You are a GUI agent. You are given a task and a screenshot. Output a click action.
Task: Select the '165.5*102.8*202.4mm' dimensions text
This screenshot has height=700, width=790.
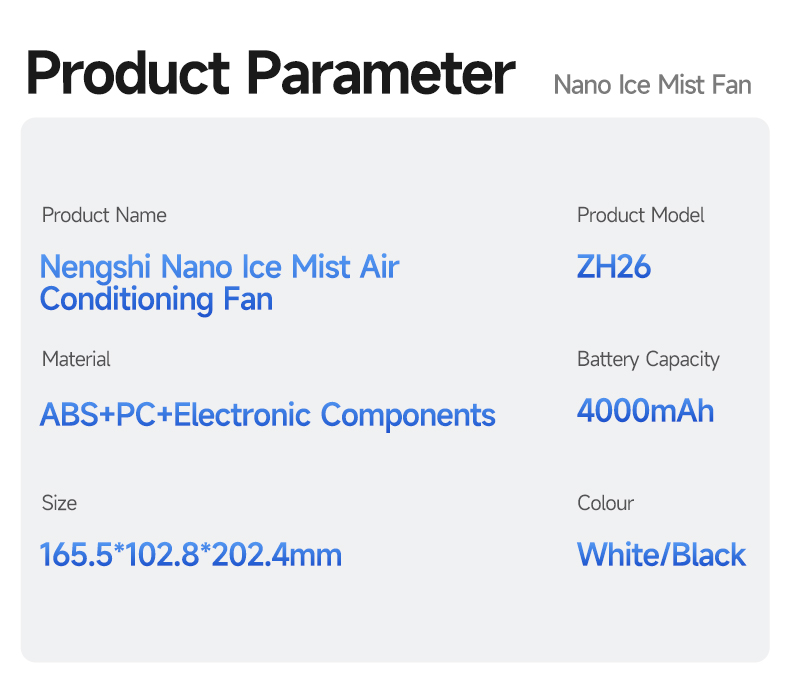(191, 554)
